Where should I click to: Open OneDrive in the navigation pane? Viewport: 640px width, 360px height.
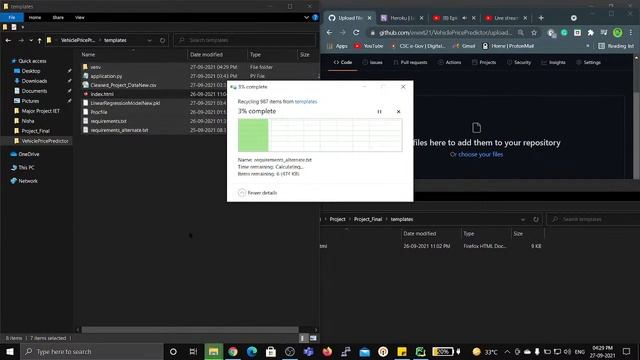tap(29, 154)
